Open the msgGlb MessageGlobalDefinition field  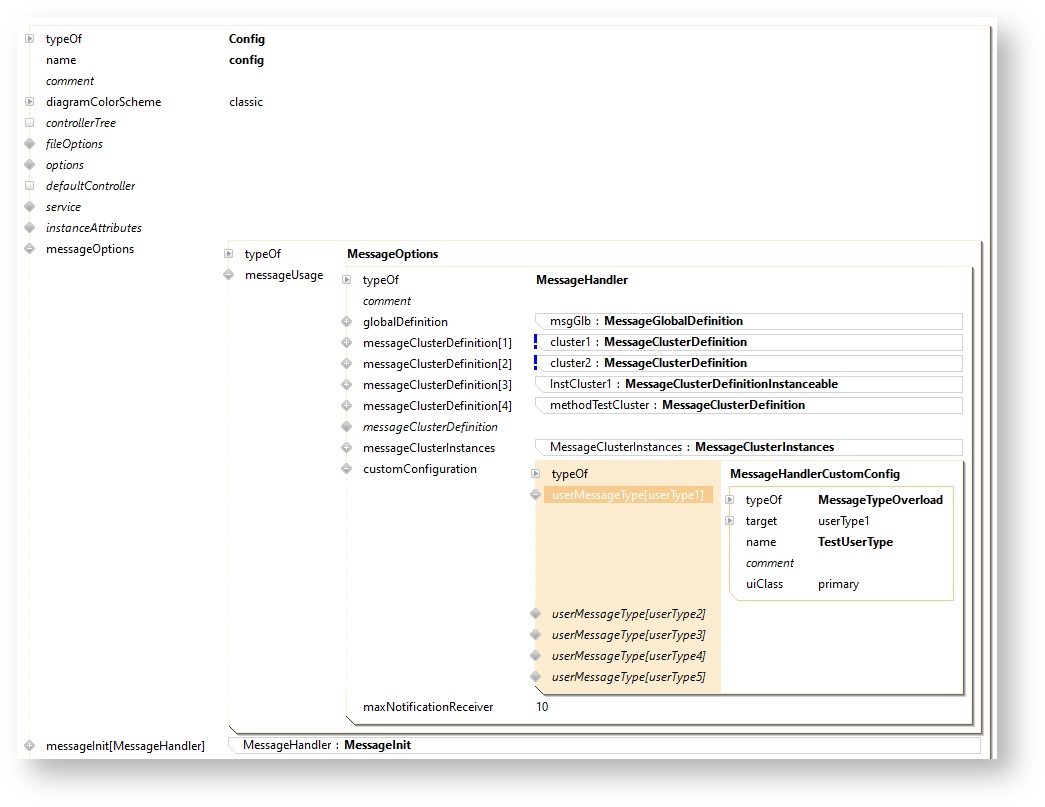(748, 321)
